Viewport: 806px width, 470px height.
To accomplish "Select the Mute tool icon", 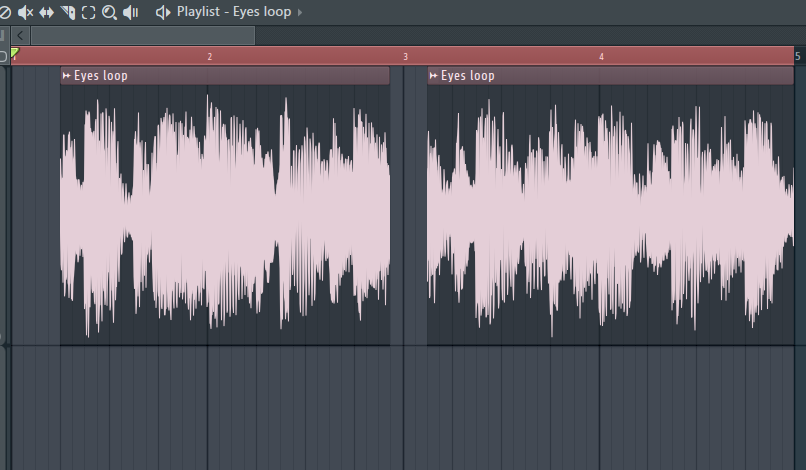I will pyautogui.click(x=25, y=12).
